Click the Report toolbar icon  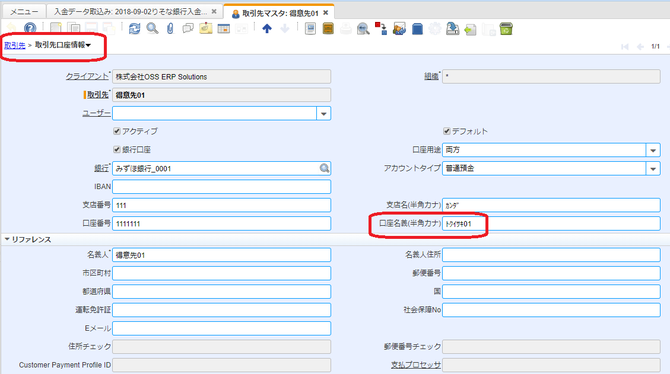tap(311, 29)
